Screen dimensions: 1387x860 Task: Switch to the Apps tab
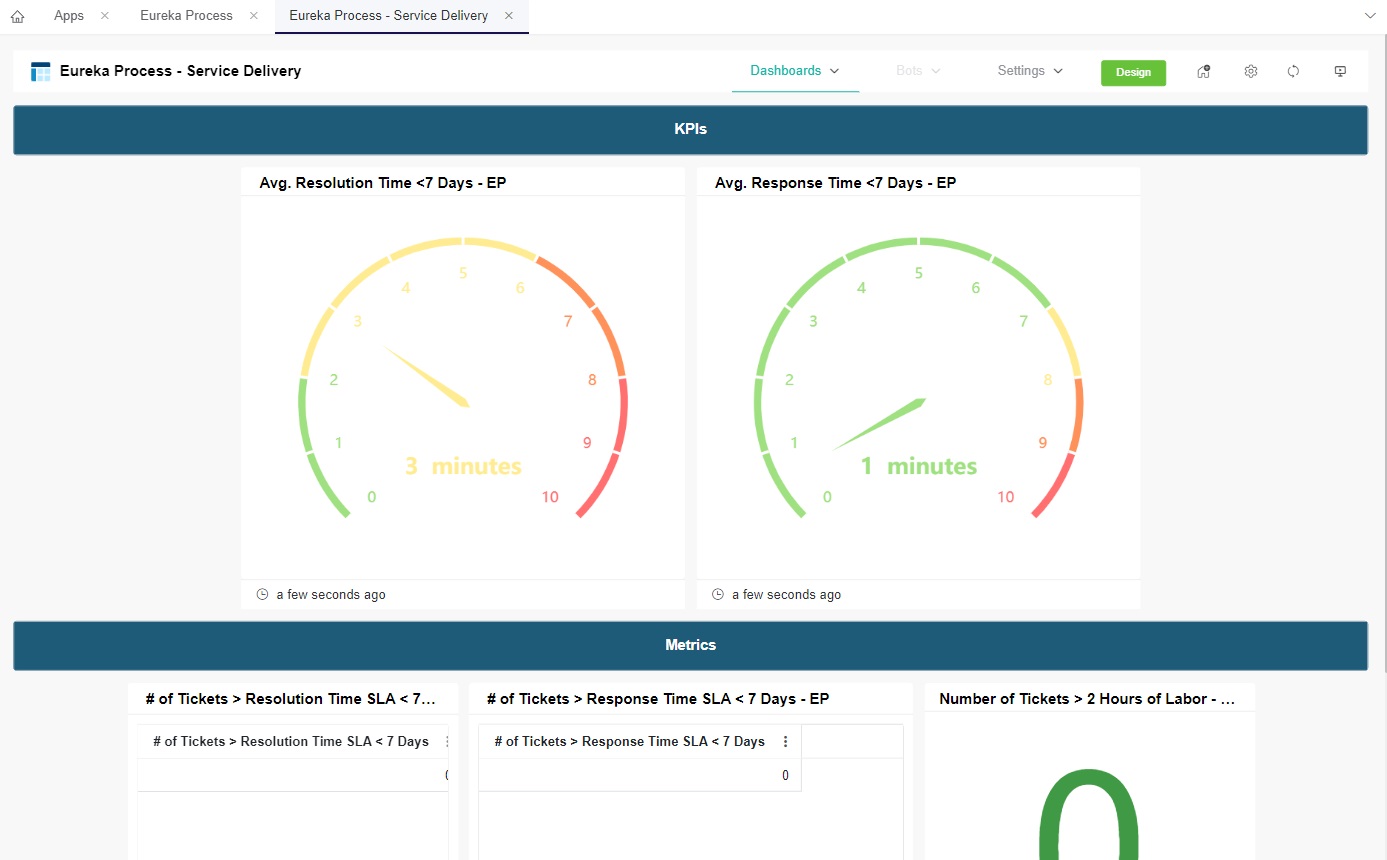point(68,16)
